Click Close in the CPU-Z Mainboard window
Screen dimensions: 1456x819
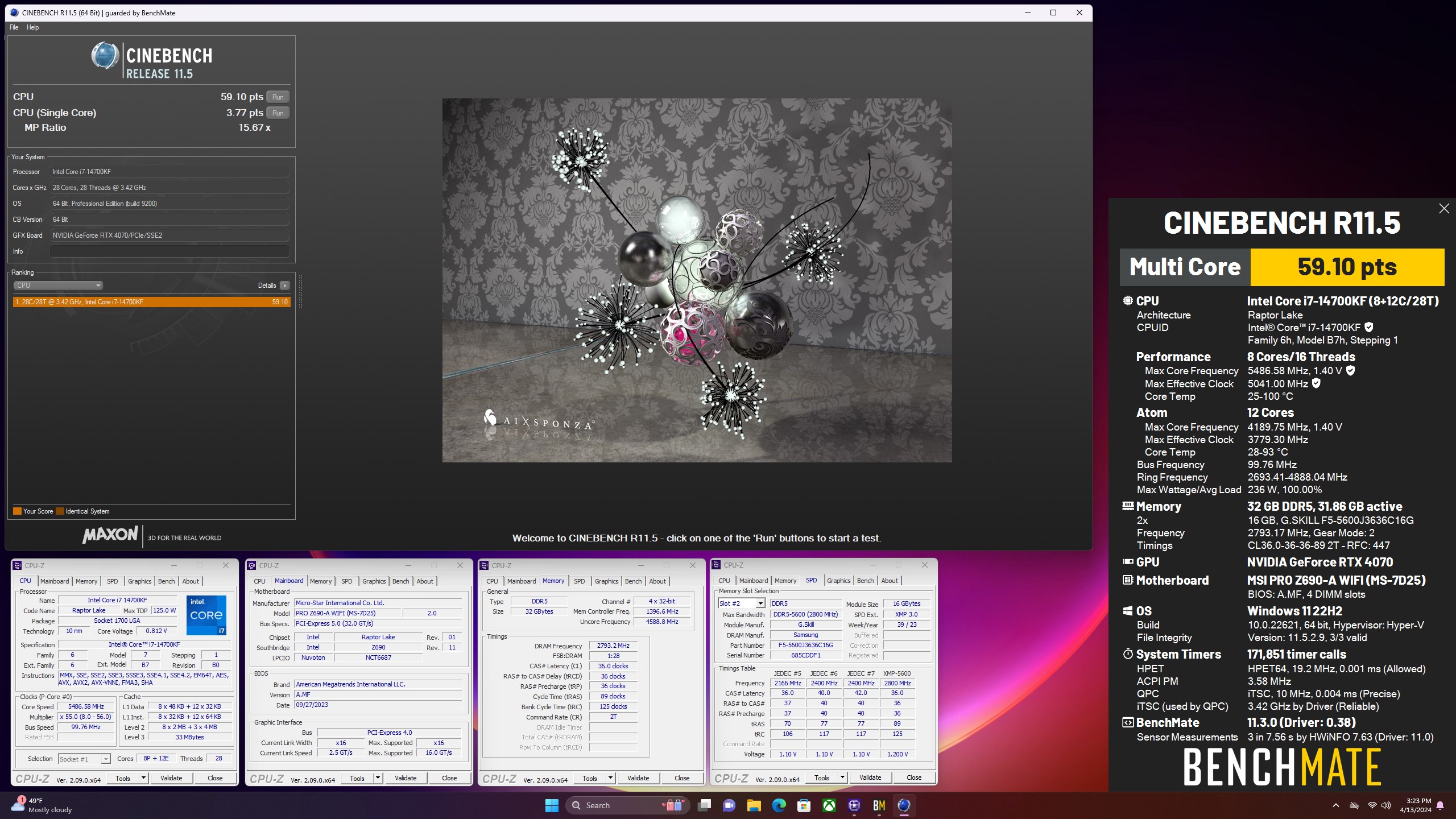(x=449, y=778)
